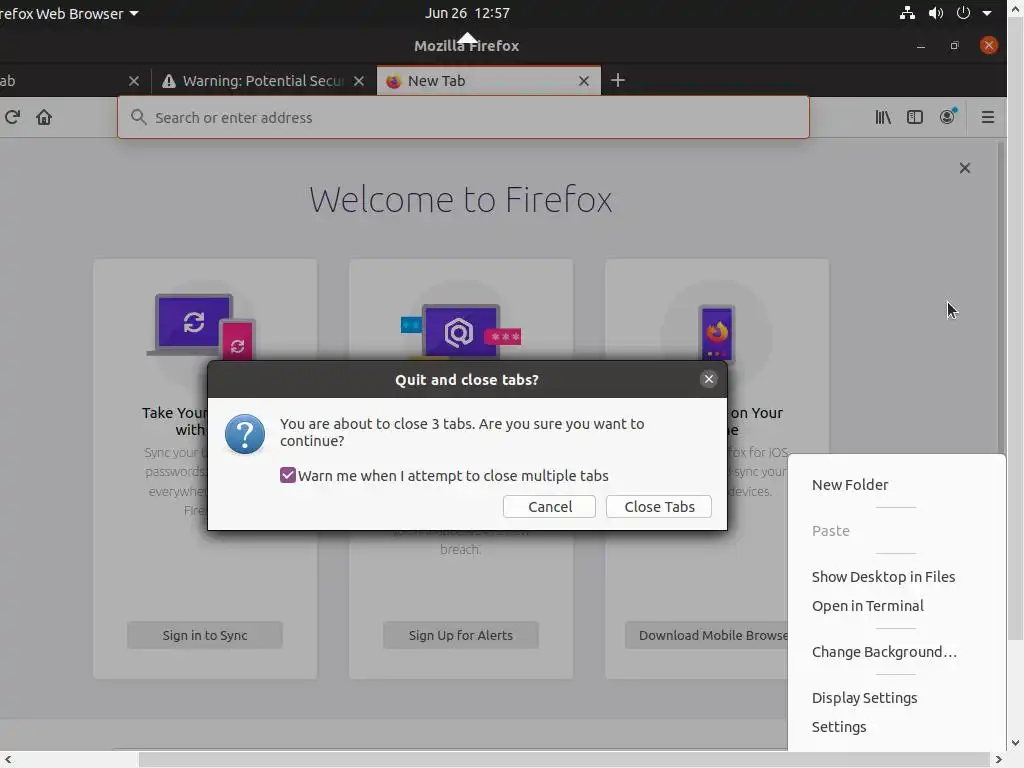The image size is (1024, 768).
Task: Open the Firefox Web Browser app menu
Action: click(69, 14)
